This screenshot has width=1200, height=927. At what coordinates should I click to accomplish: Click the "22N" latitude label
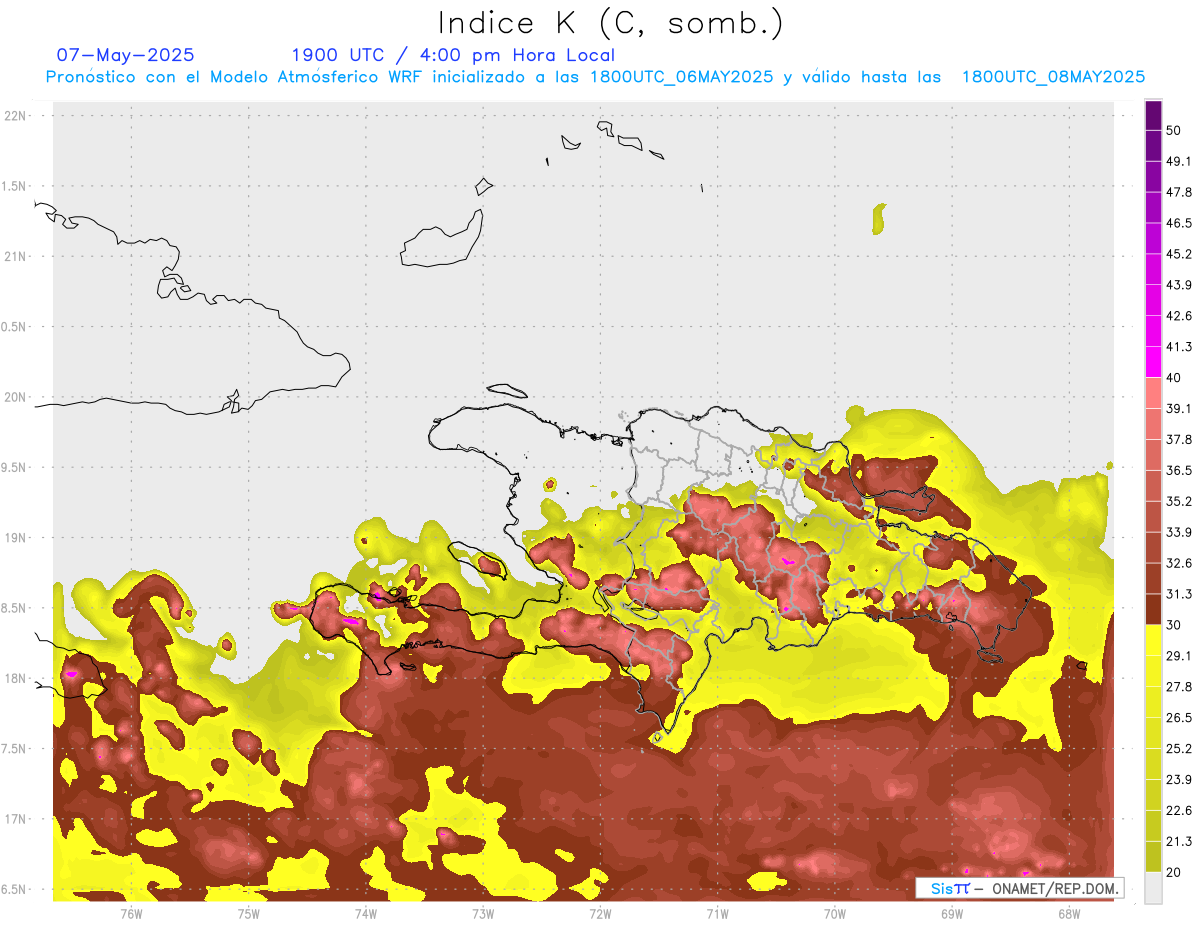[16, 116]
